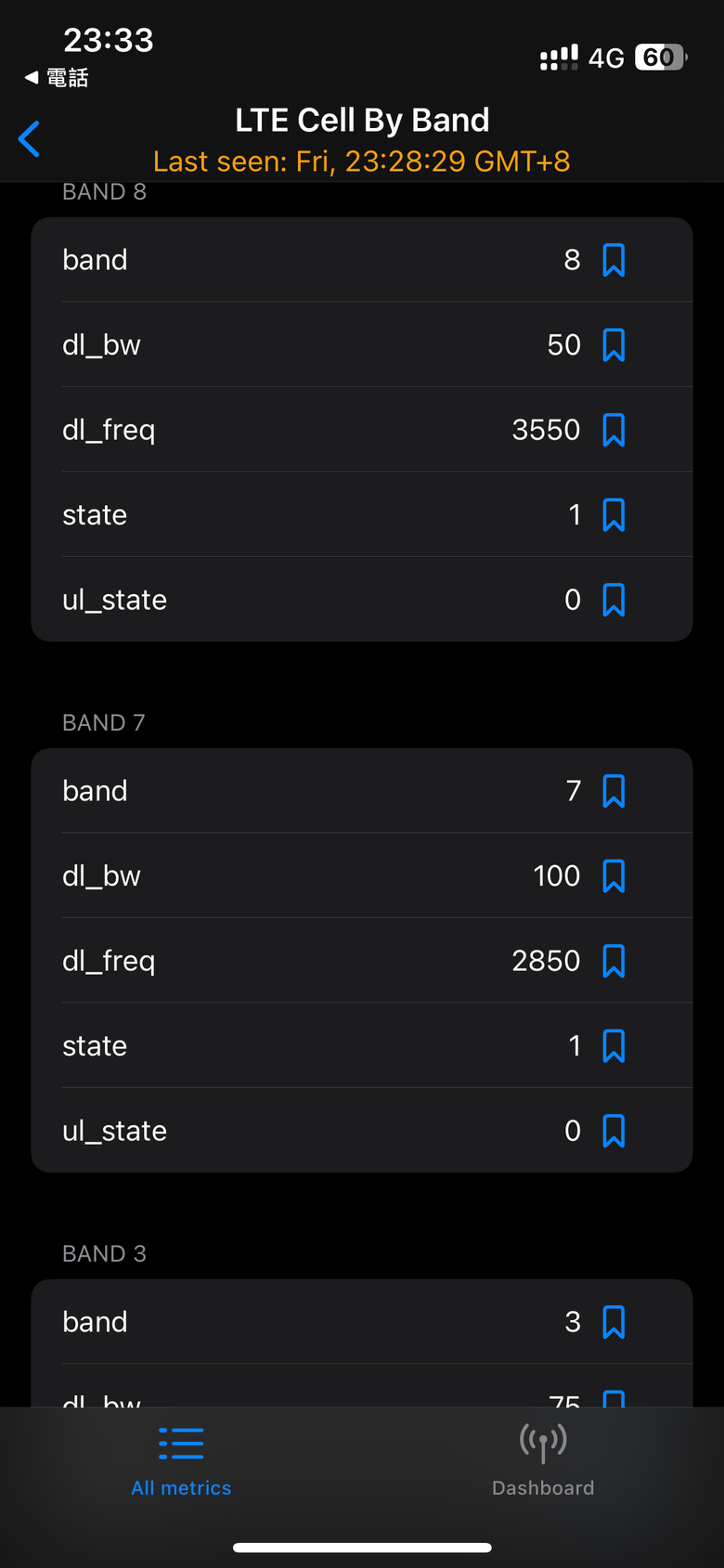Bookmark the Band 3 band metric
Viewport: 724px width, 1568px height.
[x=614, y=1322]
